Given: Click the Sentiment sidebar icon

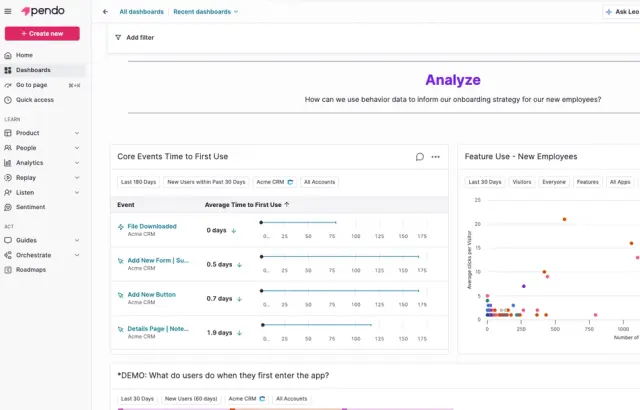Looking at the screenshot, I should (x=8, y=207).
